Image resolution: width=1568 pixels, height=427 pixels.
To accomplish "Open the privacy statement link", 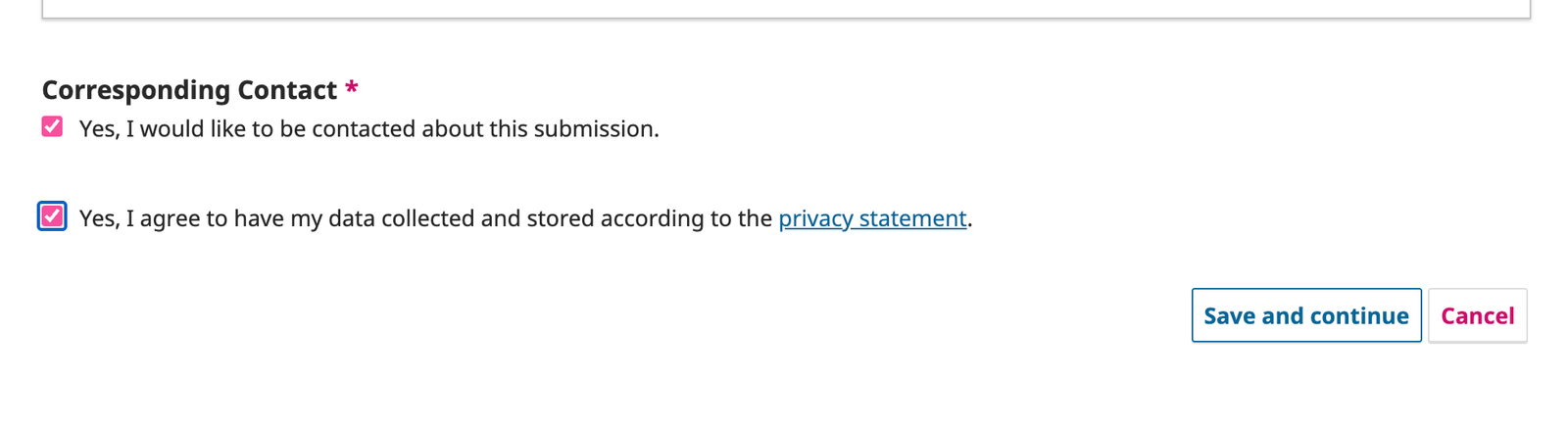I will [871, 218].
